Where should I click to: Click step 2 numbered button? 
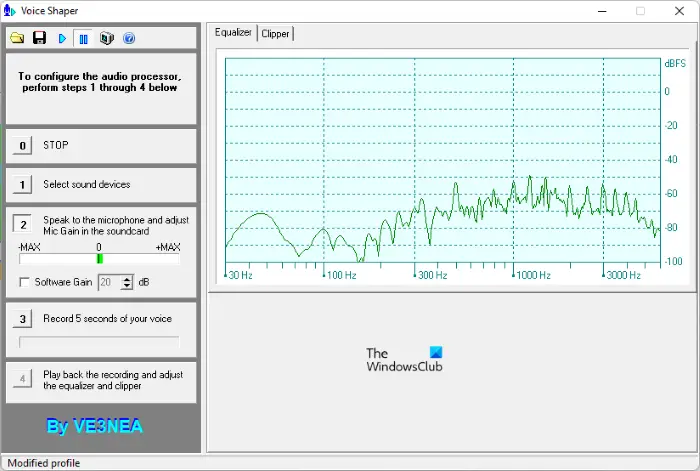pos(23,225)
